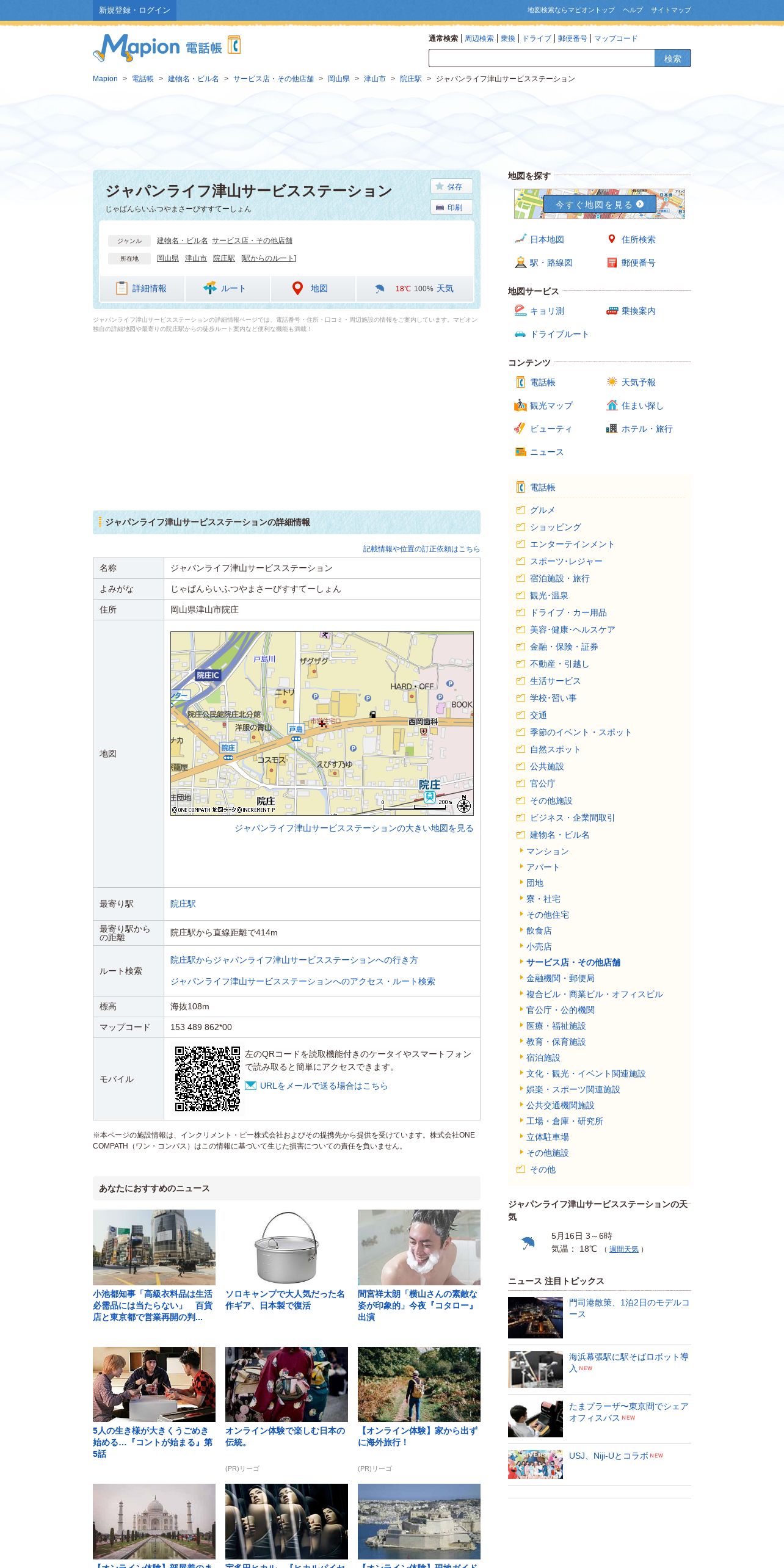Click the 検索 button
The width and height of the screenshot is (784, 1568).
[672, 58]
